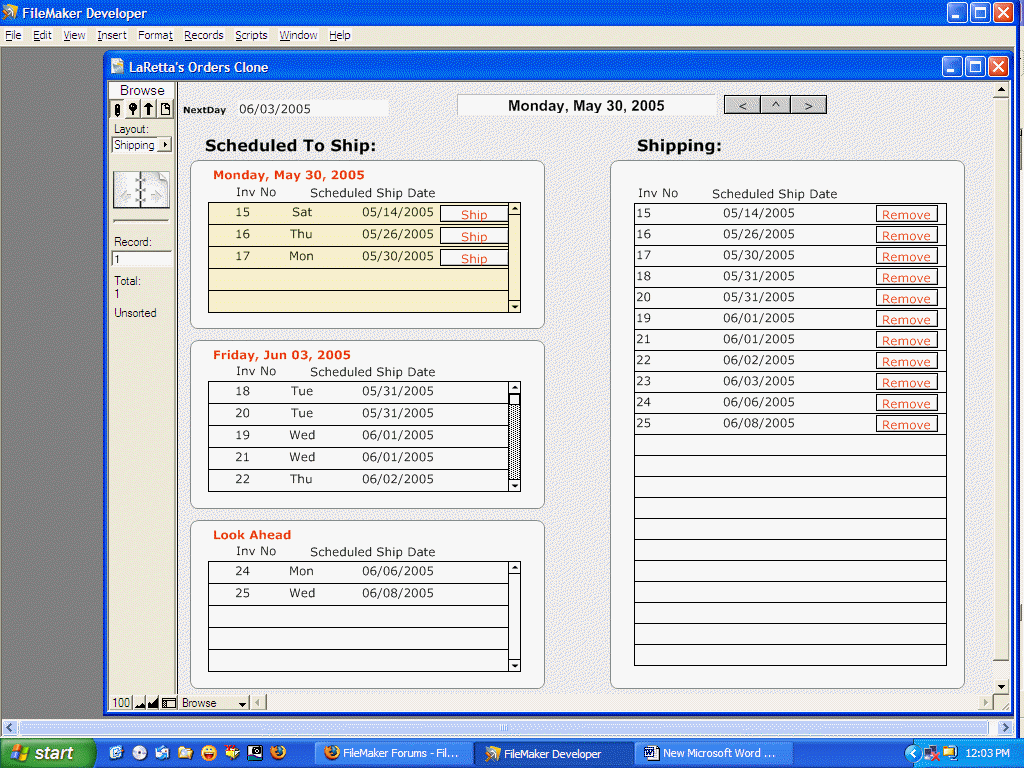Viewport: 1024px width, 768px height.
Task: Click window vertical scroll down arrow
Action: tap(1001, 686)
